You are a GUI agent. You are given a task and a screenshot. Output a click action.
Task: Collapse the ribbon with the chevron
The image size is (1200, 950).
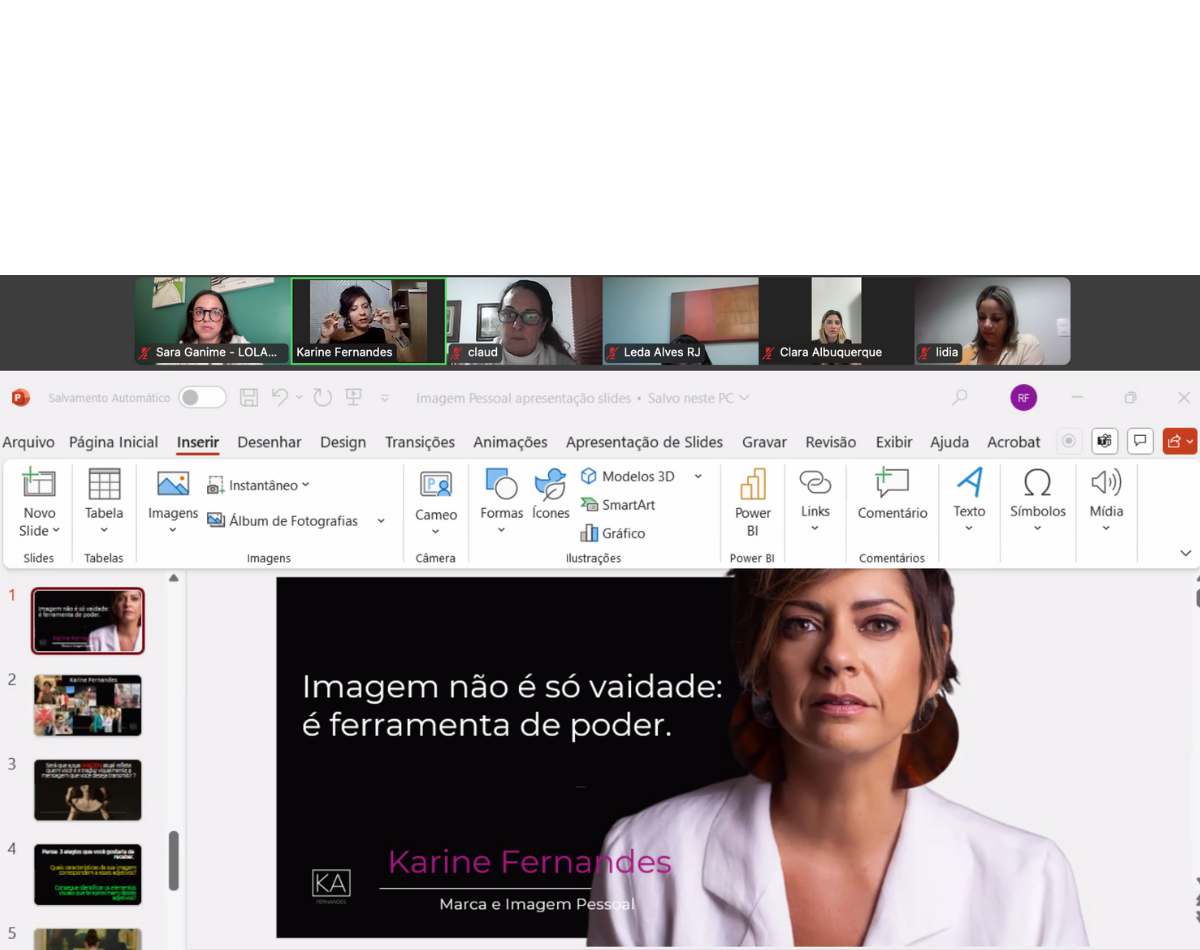(x=1185, y=553)
